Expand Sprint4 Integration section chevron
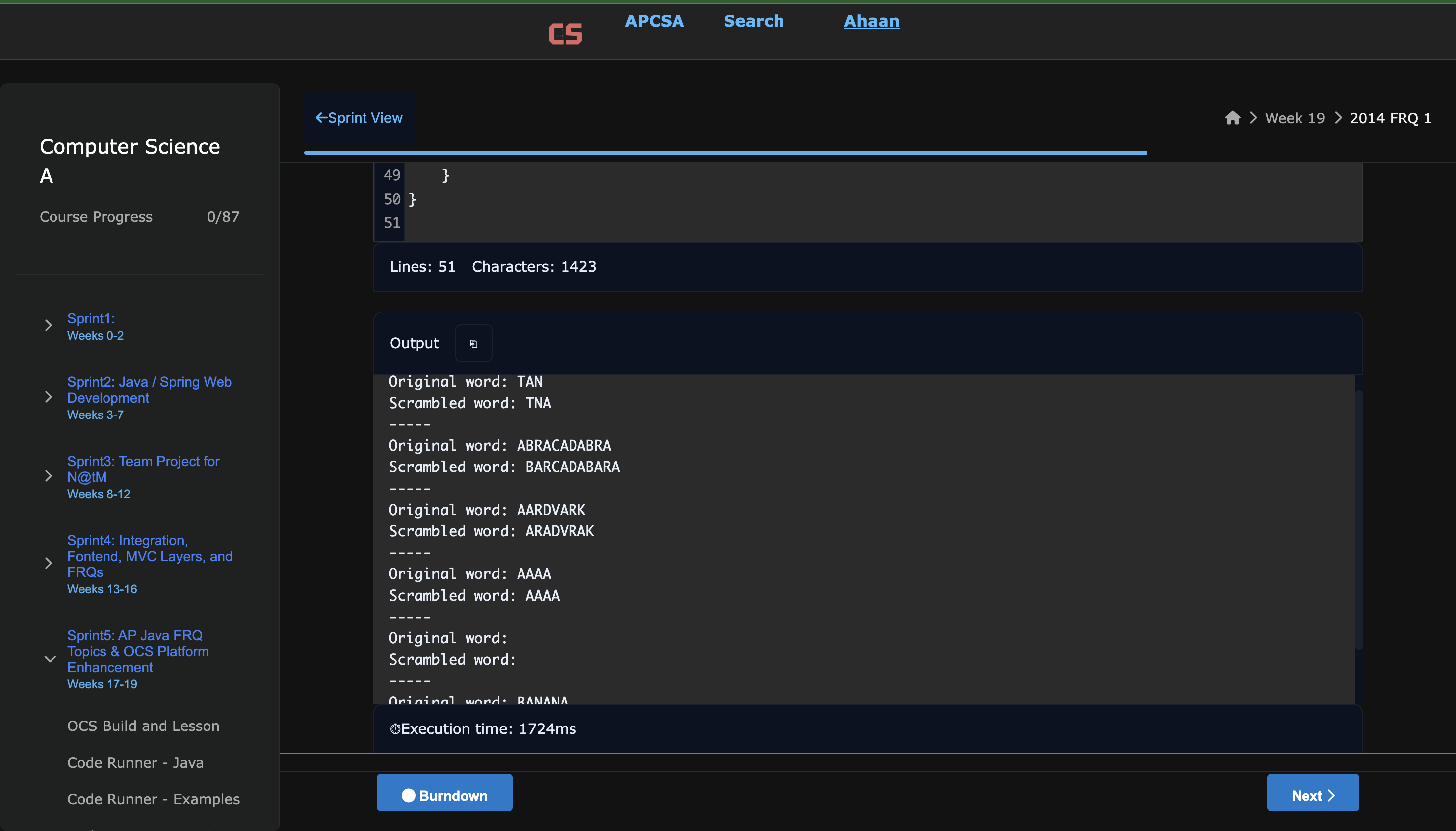This screenshot has height=831, width=1456. pyautogui.click(x=49, y=563)
